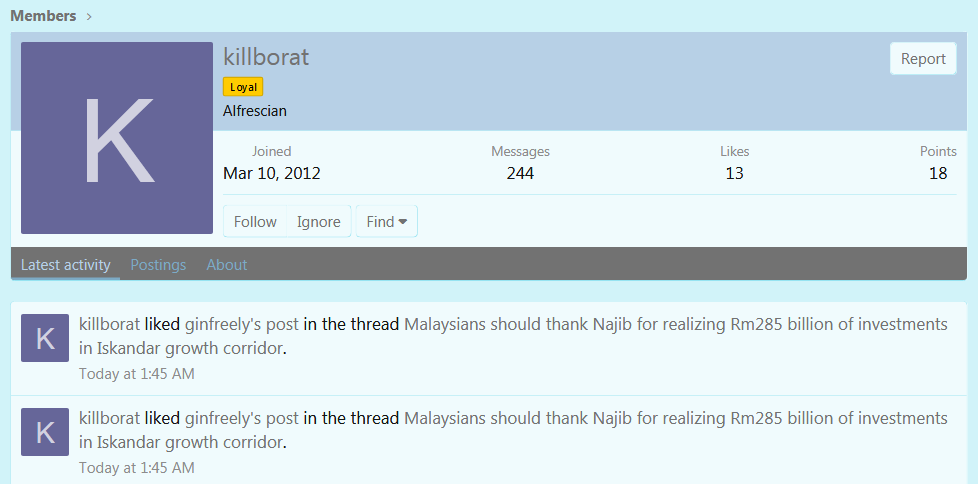Image resolution: width=978 pixels, height=484 pixels.
Task: Switch to the About tab
Action: point(227,264)
